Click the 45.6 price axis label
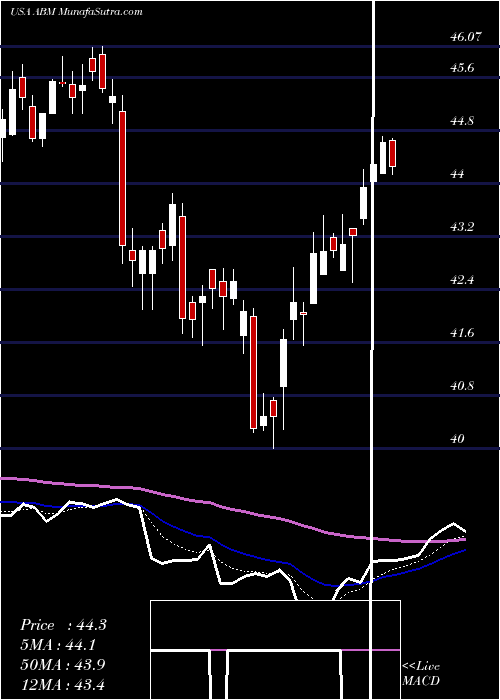500x700 pixels. pyautogui.click(x=462, y=68)
